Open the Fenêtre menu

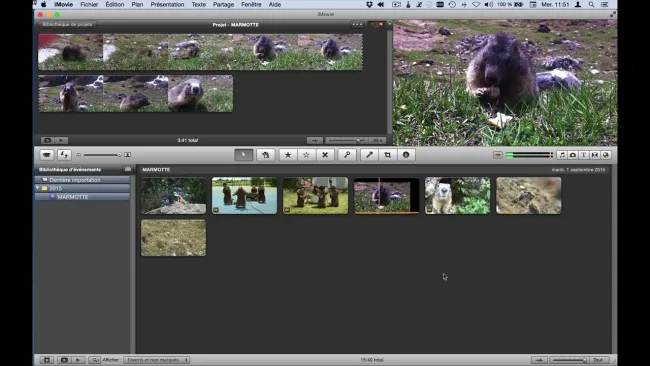(251, 5)
